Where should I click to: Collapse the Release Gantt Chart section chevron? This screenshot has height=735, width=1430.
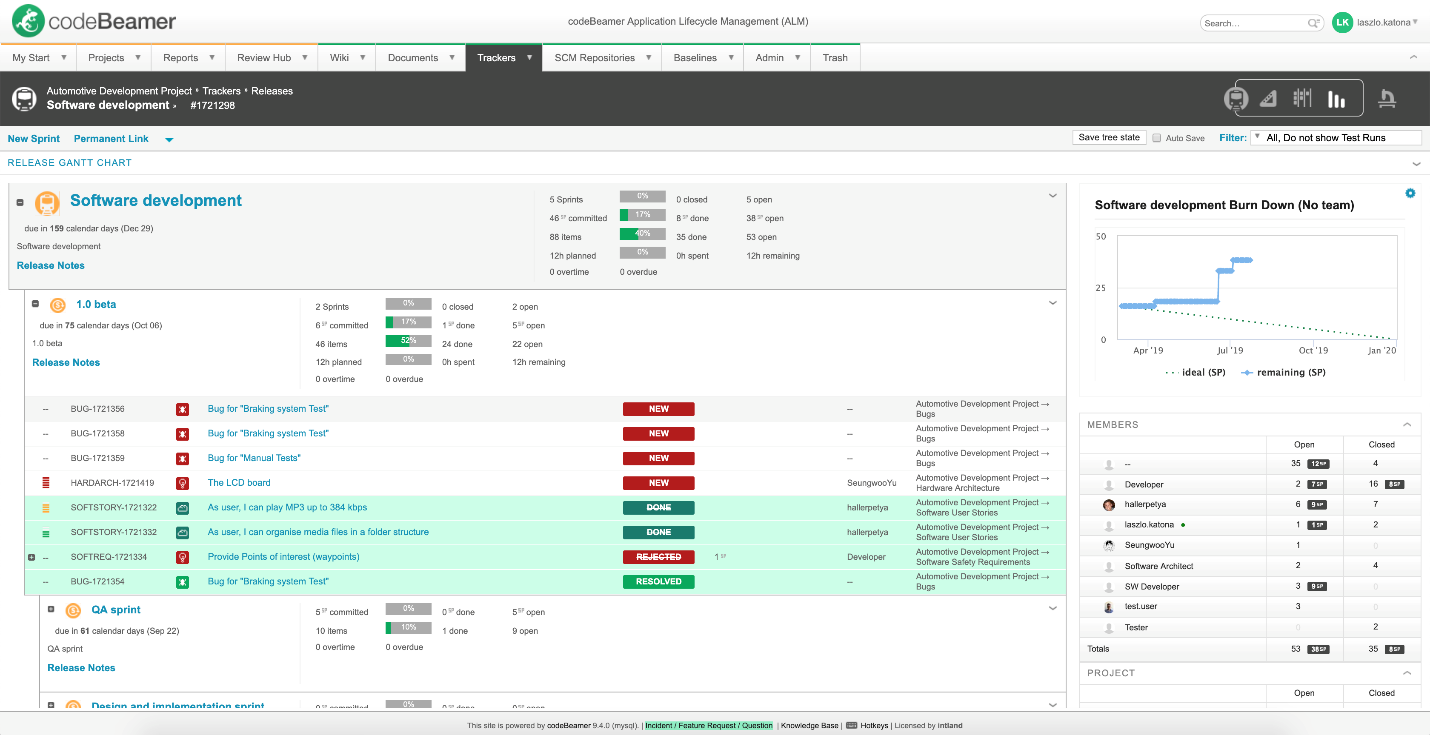click(1416, 163)
